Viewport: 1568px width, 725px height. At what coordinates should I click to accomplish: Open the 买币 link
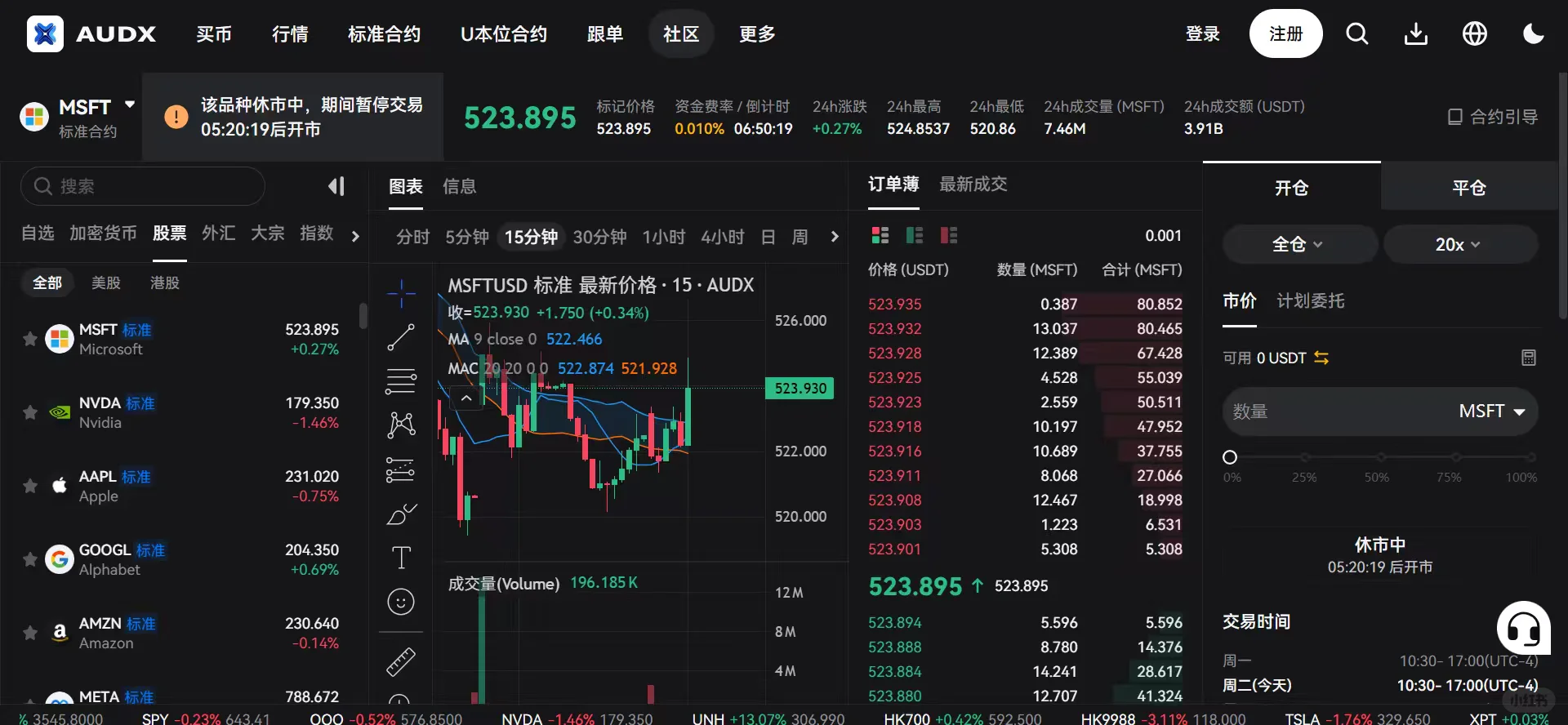click(214, 33)
